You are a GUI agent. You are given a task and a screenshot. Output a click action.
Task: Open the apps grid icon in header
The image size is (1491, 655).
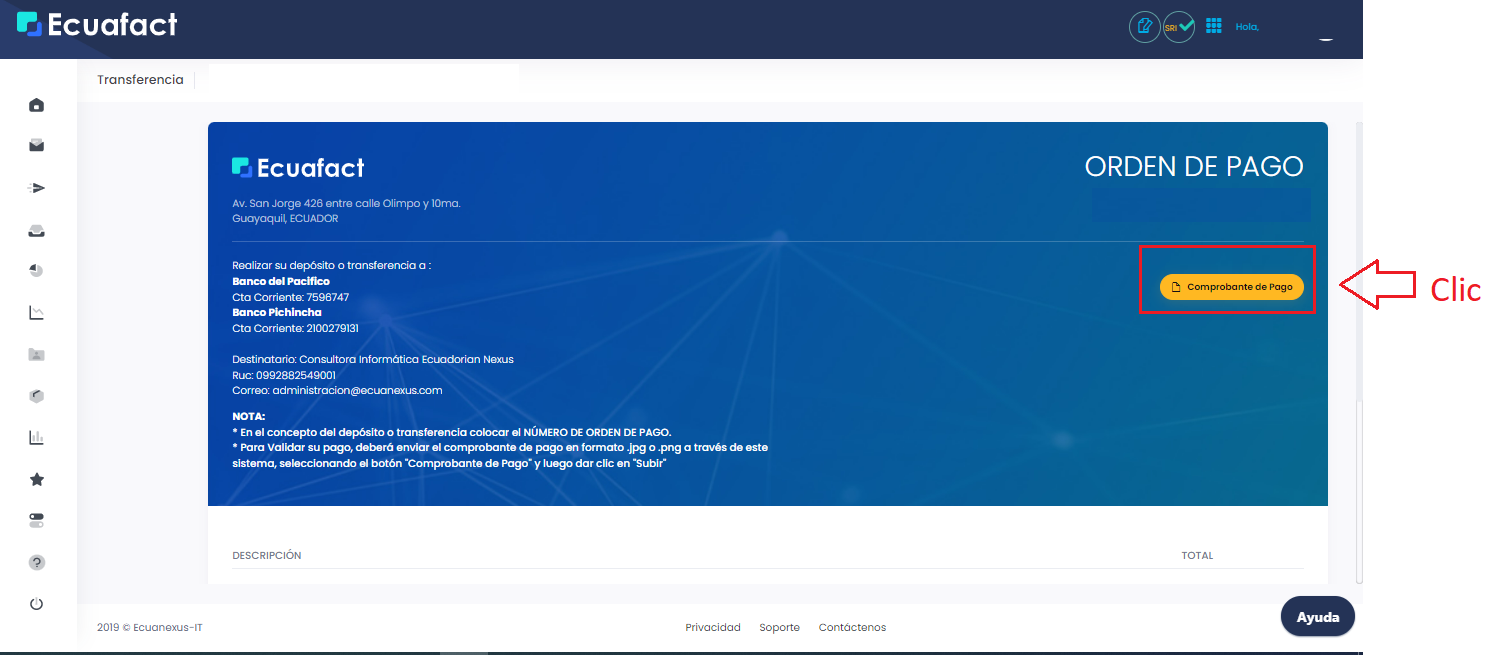click(x=1214, y=26)
